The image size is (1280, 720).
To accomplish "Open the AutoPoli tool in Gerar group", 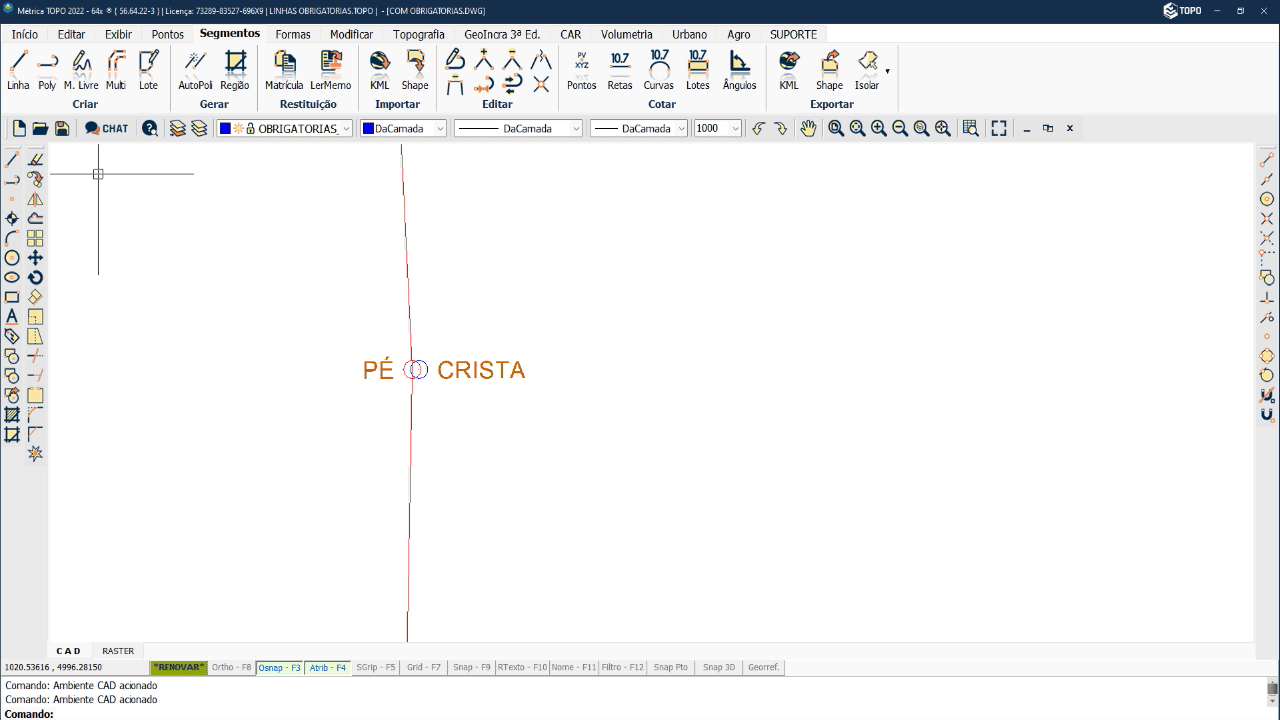I will point(196,70).
